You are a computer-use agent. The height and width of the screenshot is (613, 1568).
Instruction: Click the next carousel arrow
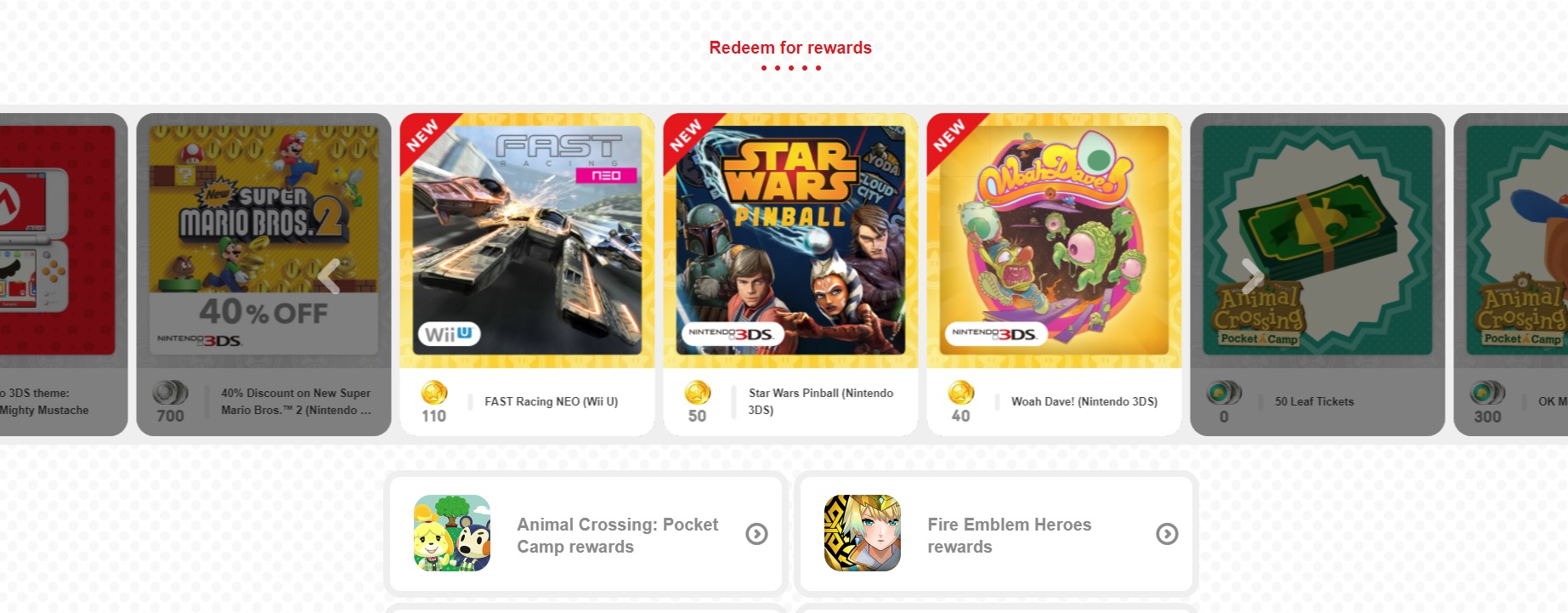coord(1251,275)
